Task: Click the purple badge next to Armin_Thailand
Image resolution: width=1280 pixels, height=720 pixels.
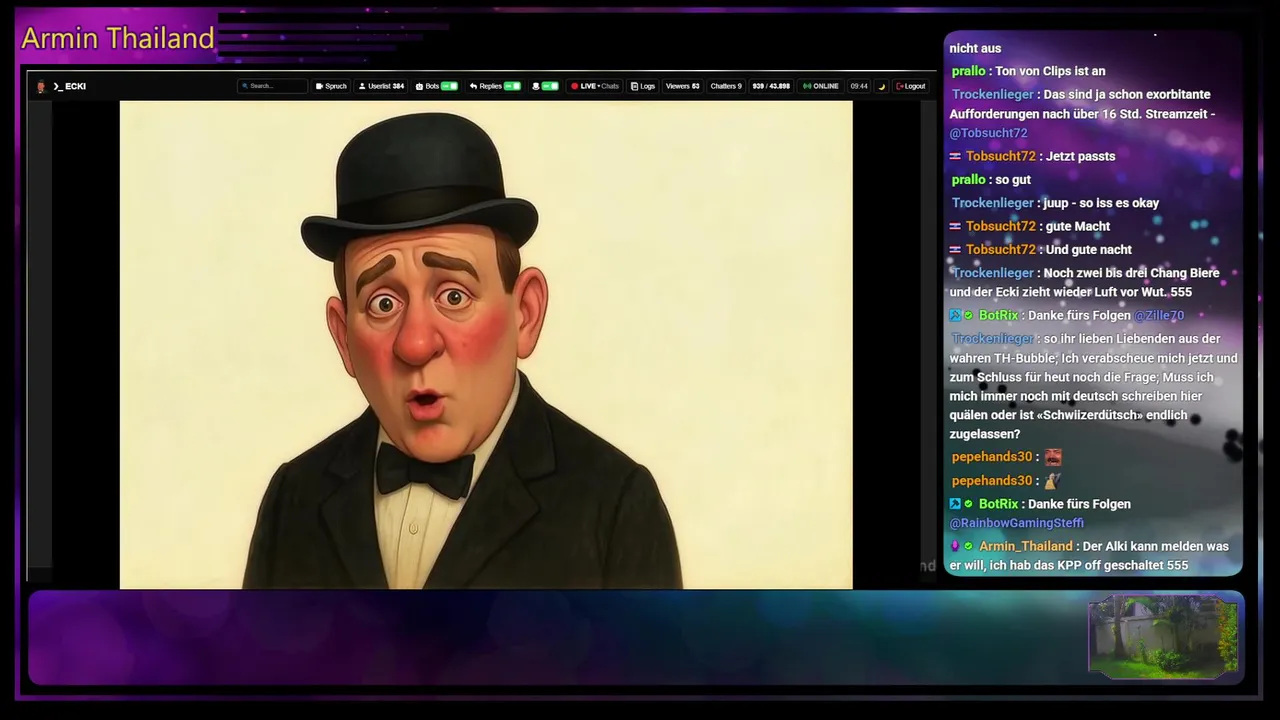Action: pos(955,546)
